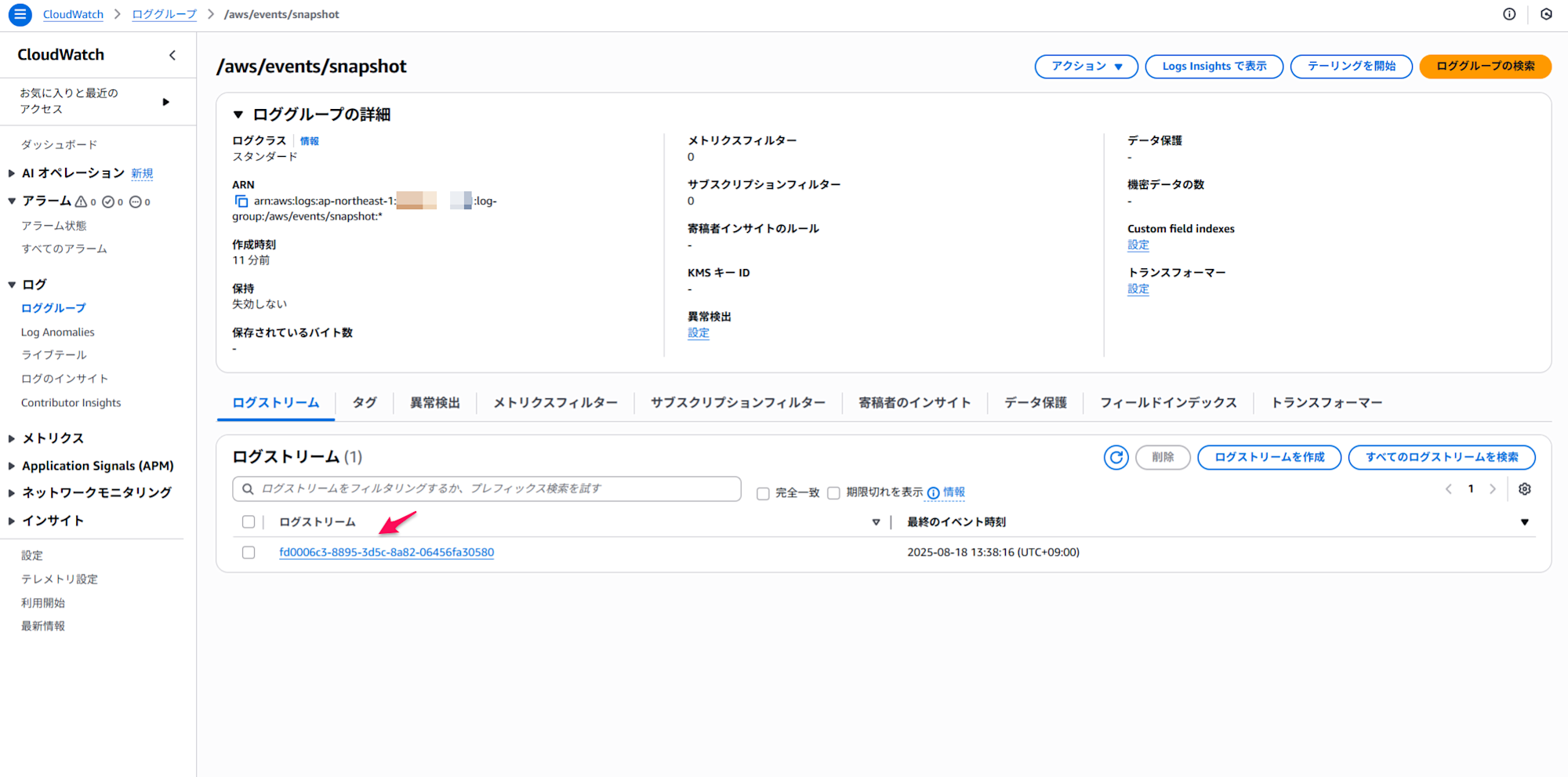Expand the メトリクス sidebar section

(x=12, y=438)
